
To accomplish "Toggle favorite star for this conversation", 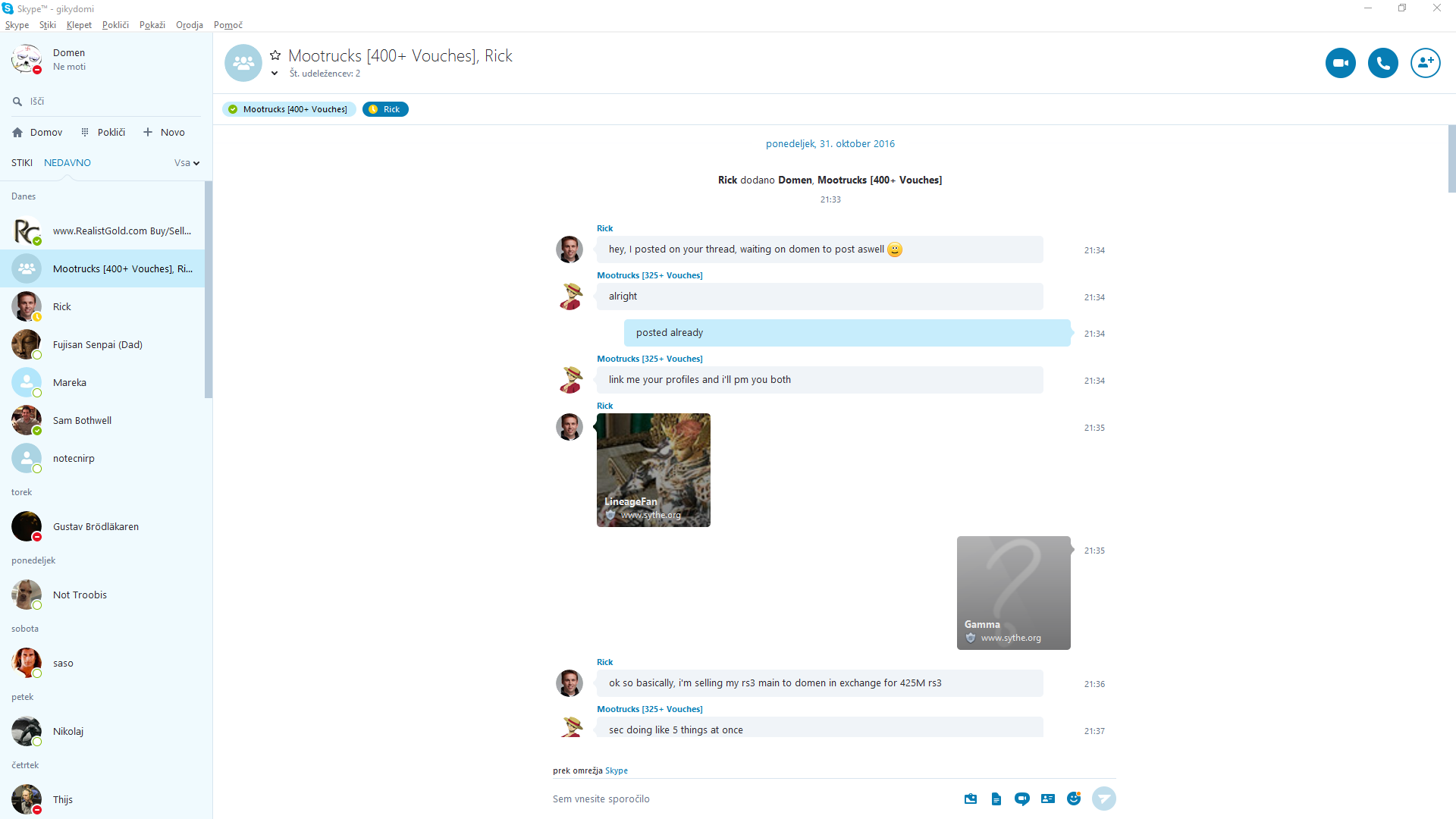I will 275,55.
